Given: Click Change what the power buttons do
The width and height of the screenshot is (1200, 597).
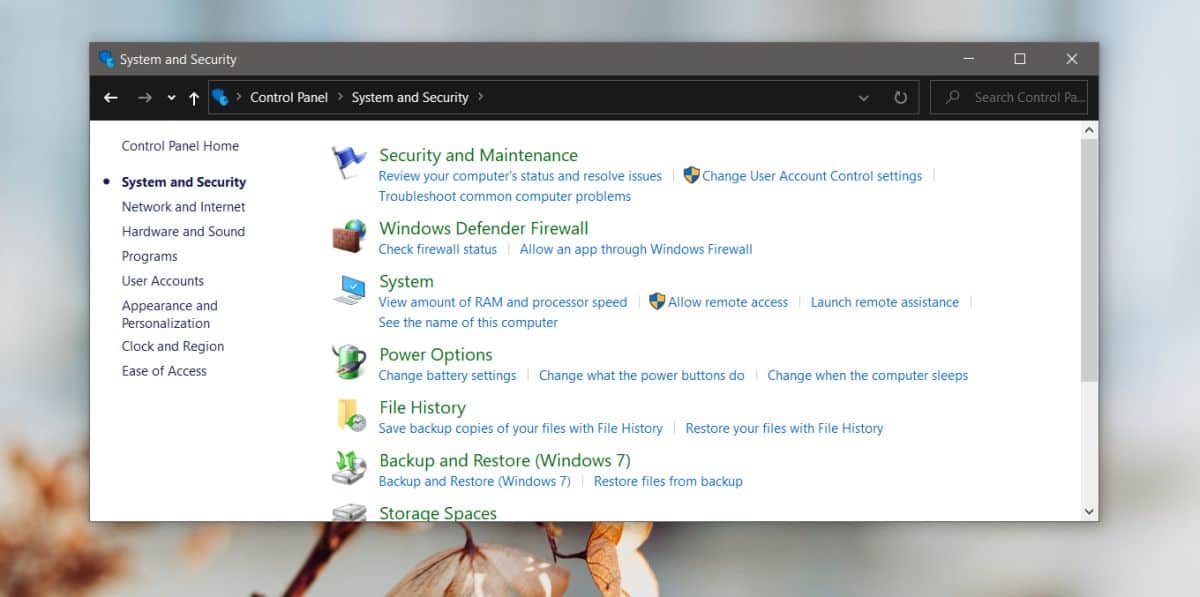Looking at the screenshot, I should (x=642, y=376).
